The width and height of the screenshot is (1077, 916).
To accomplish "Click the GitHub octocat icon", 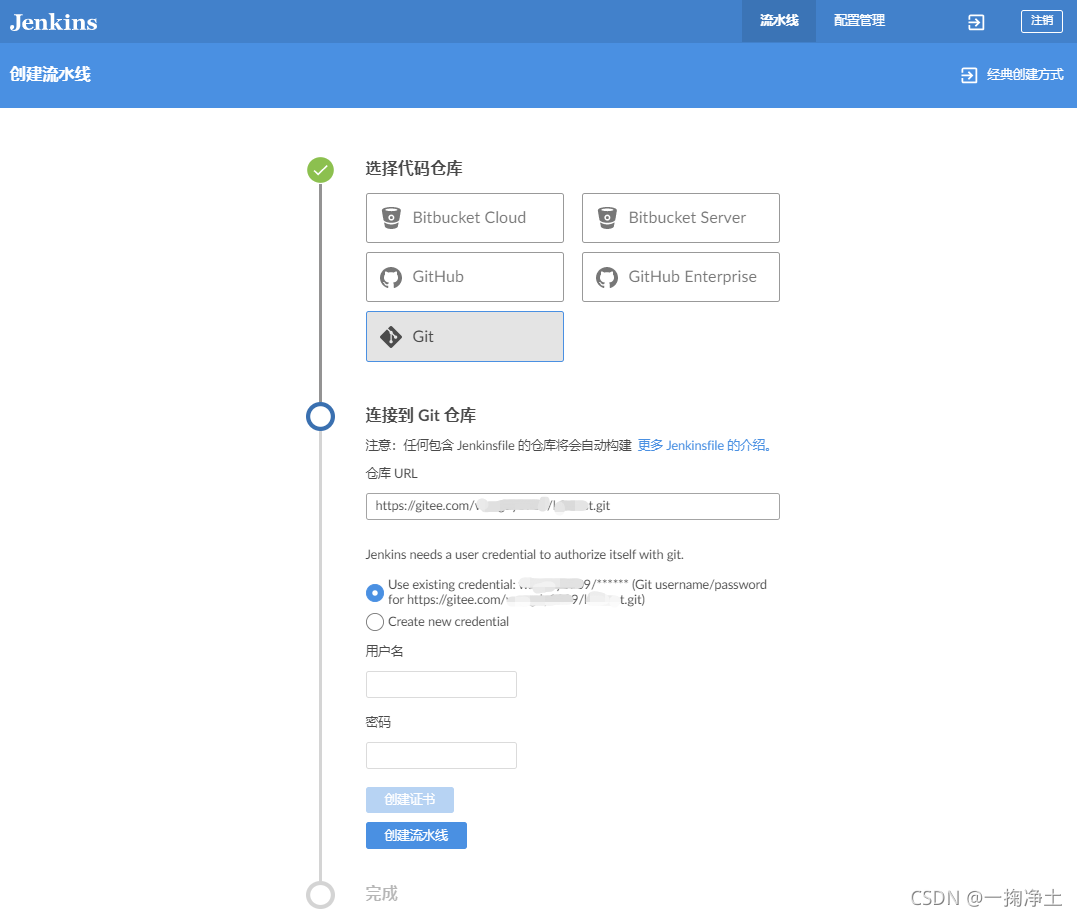I will coord(391,277).
